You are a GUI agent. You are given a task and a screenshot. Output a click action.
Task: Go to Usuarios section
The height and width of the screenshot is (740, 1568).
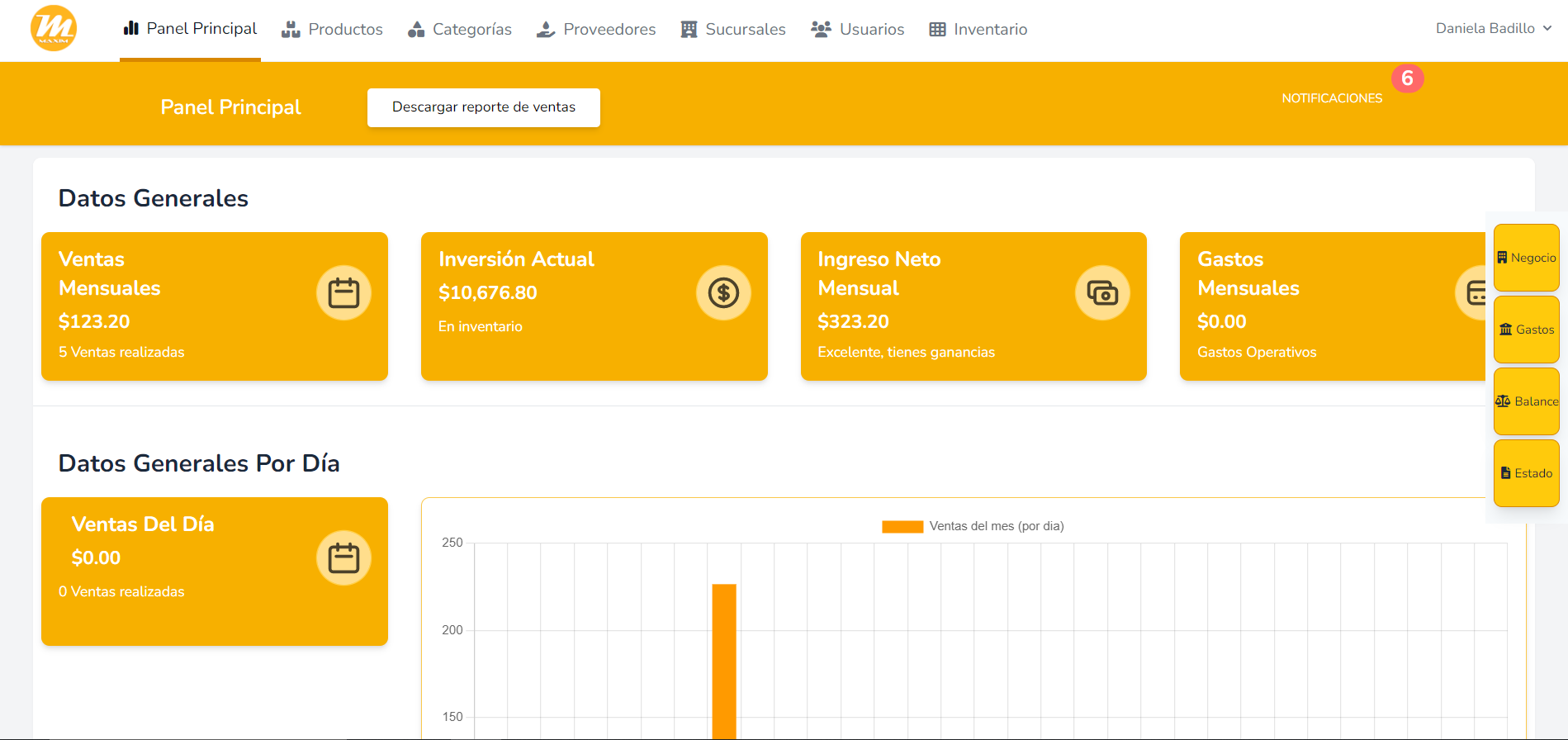[x=858, y=30]
